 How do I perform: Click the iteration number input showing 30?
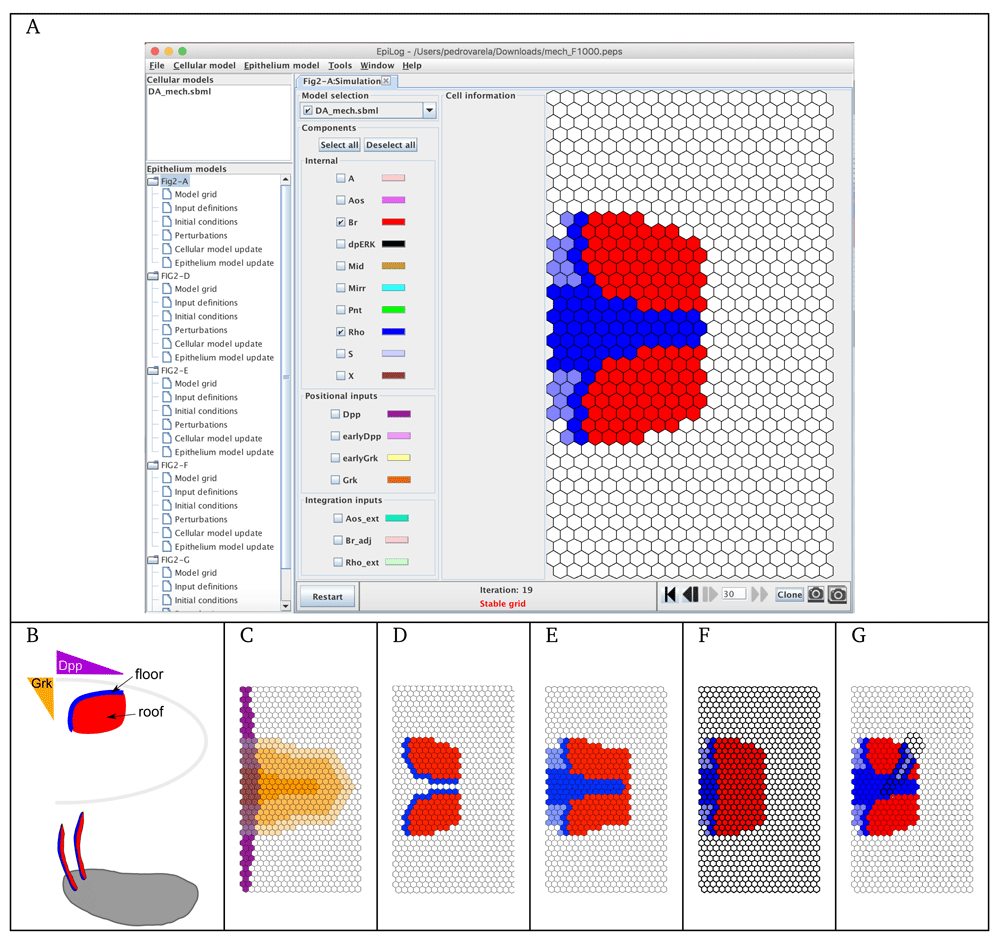click(x=733, y=593)
